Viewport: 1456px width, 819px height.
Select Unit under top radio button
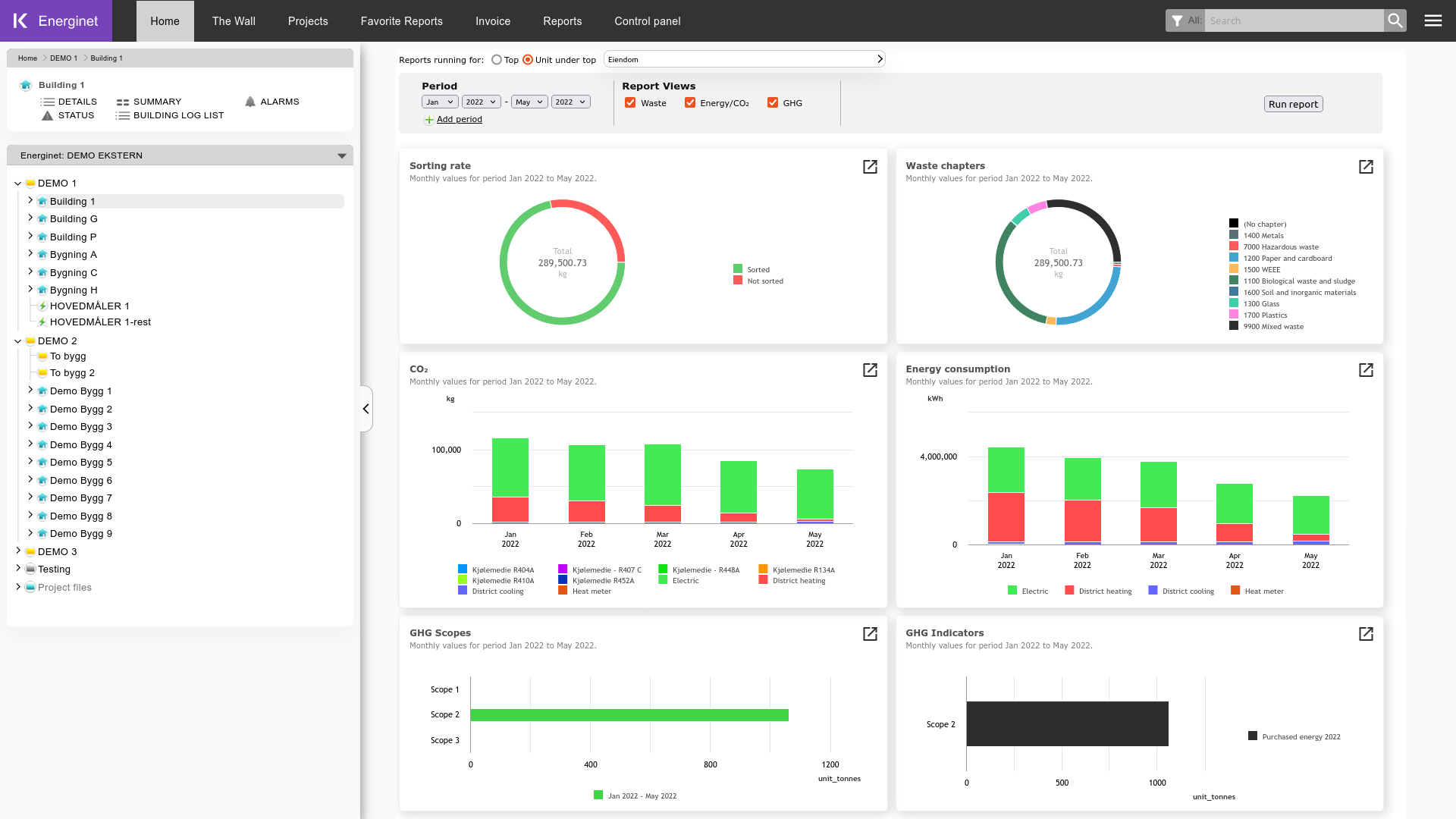[529, 59]
